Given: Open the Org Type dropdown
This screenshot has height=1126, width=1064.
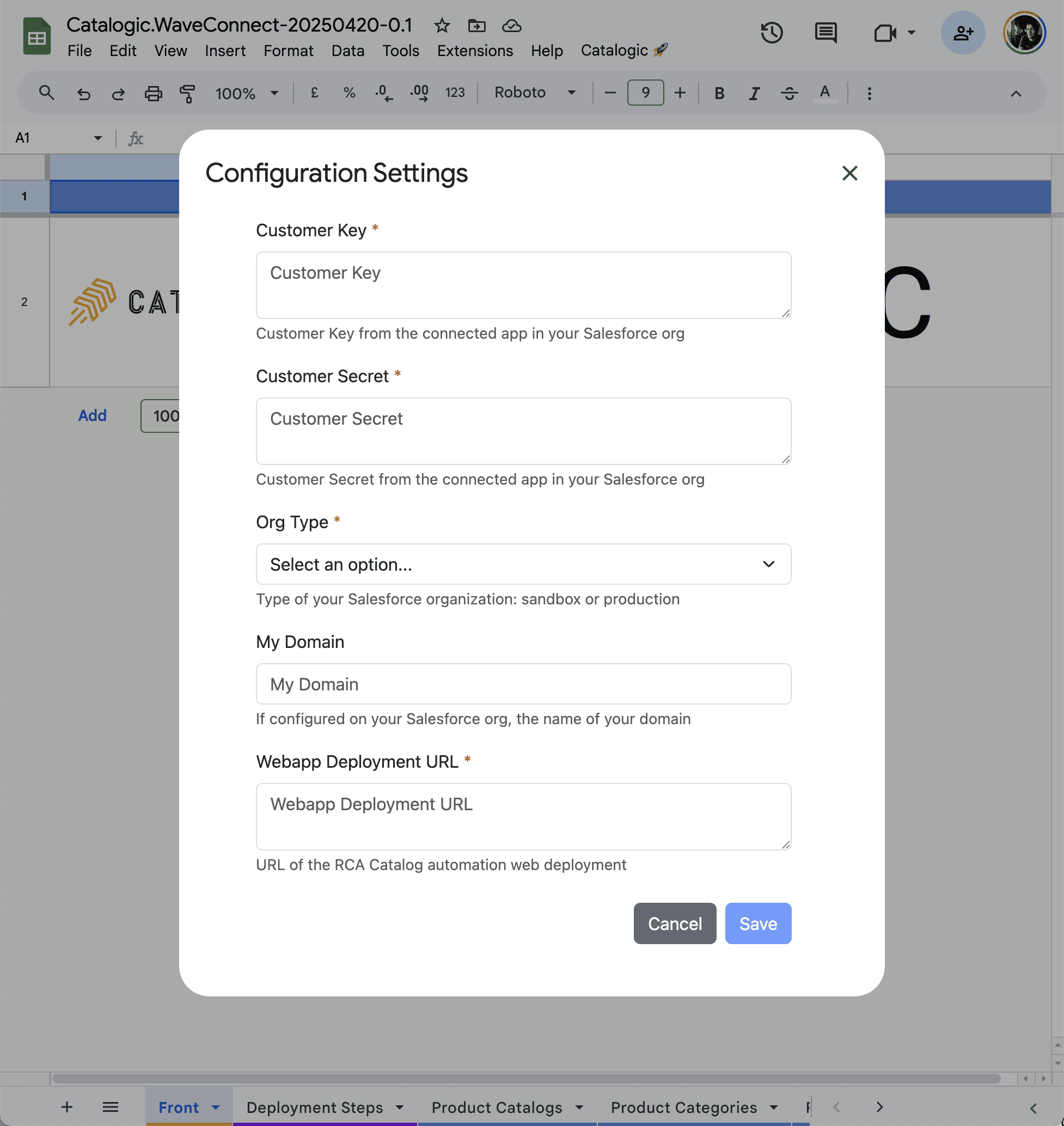Looking at the screenshot, I should tap(523, 564).
